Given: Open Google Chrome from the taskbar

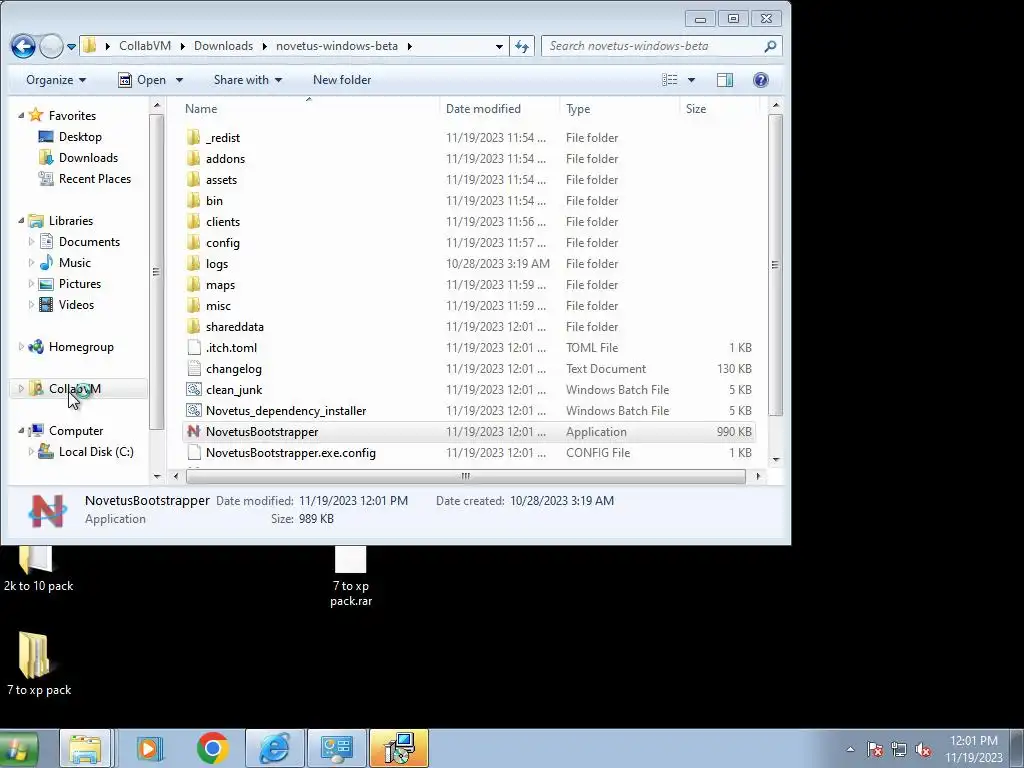Looking at the screenshot, I should [212, 748].
